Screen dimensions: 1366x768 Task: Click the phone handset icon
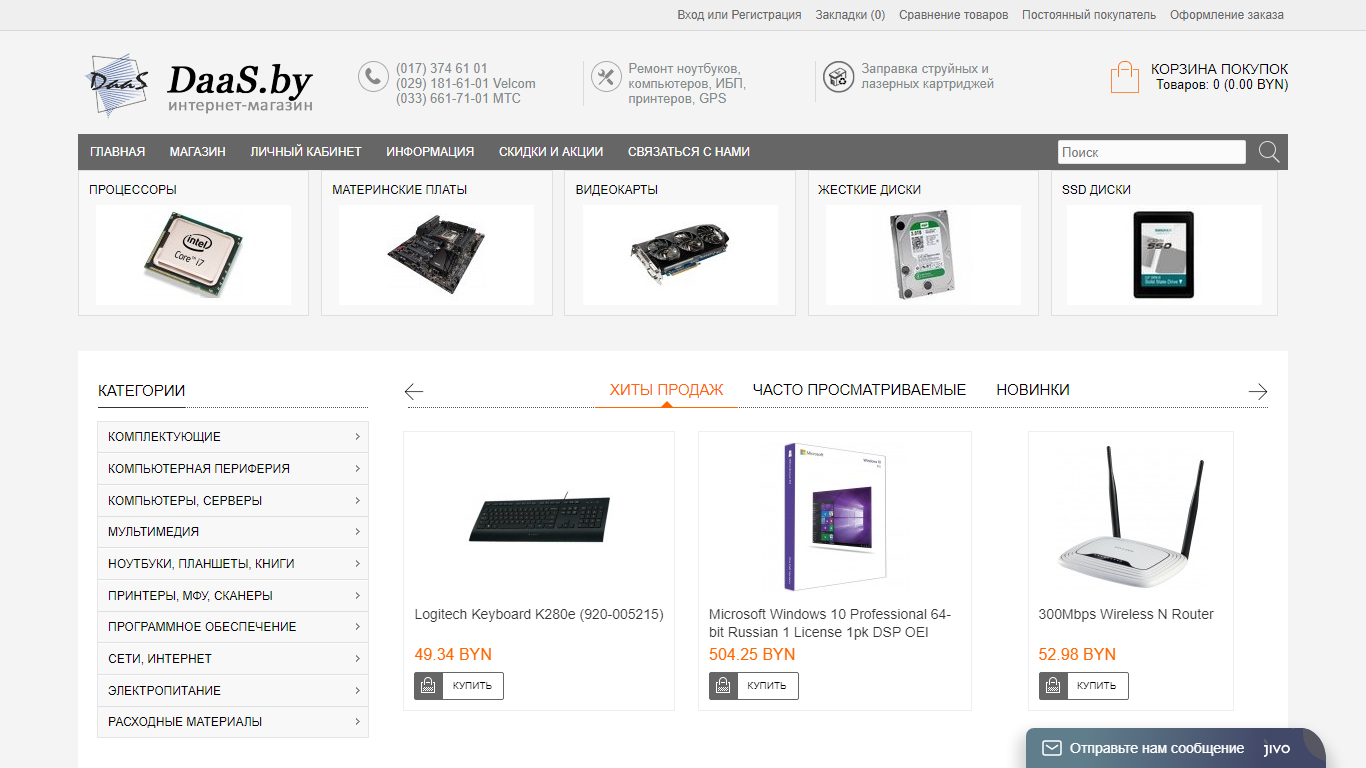click(x=373, y=77)
